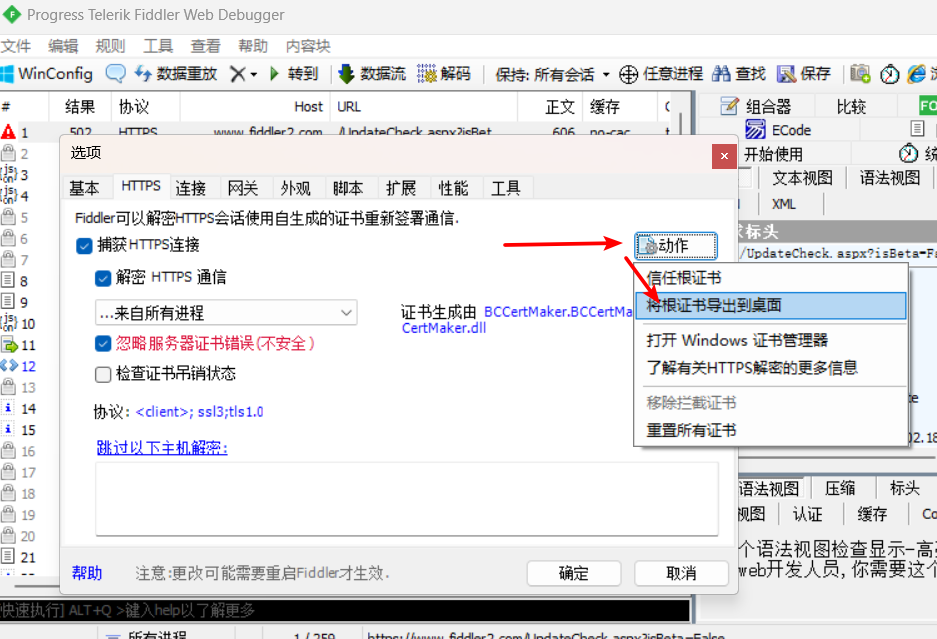Switch to the 连接 options tab
This screenshot has width=937, height=639.
point(191,188)
